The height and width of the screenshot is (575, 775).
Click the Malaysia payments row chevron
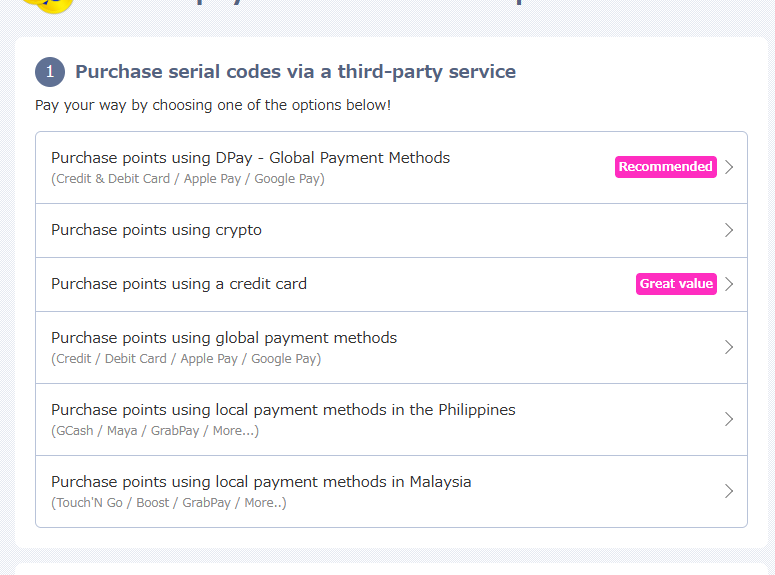pyautogui.click(x=729, y=491)
